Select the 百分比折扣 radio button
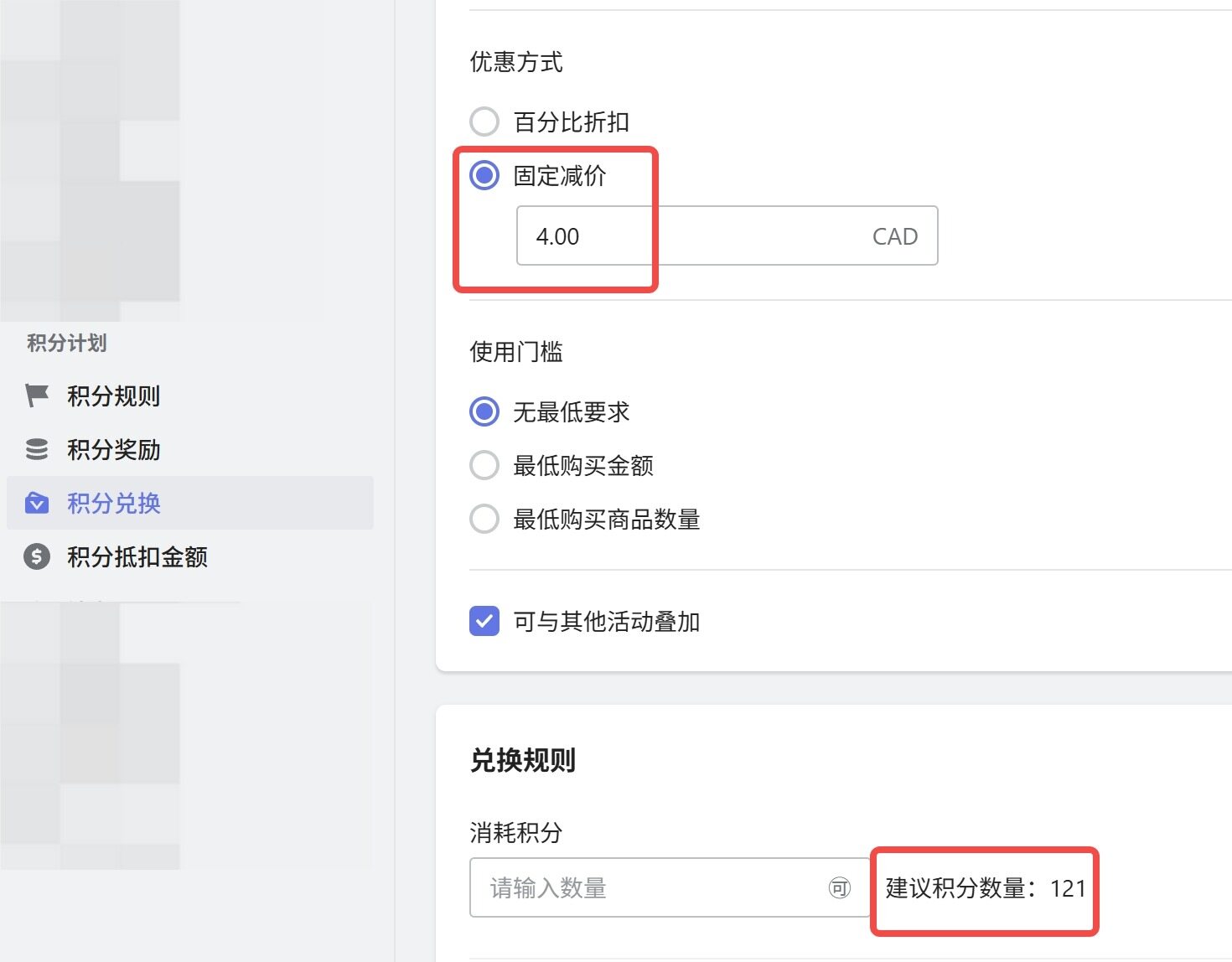 (484, 122)
